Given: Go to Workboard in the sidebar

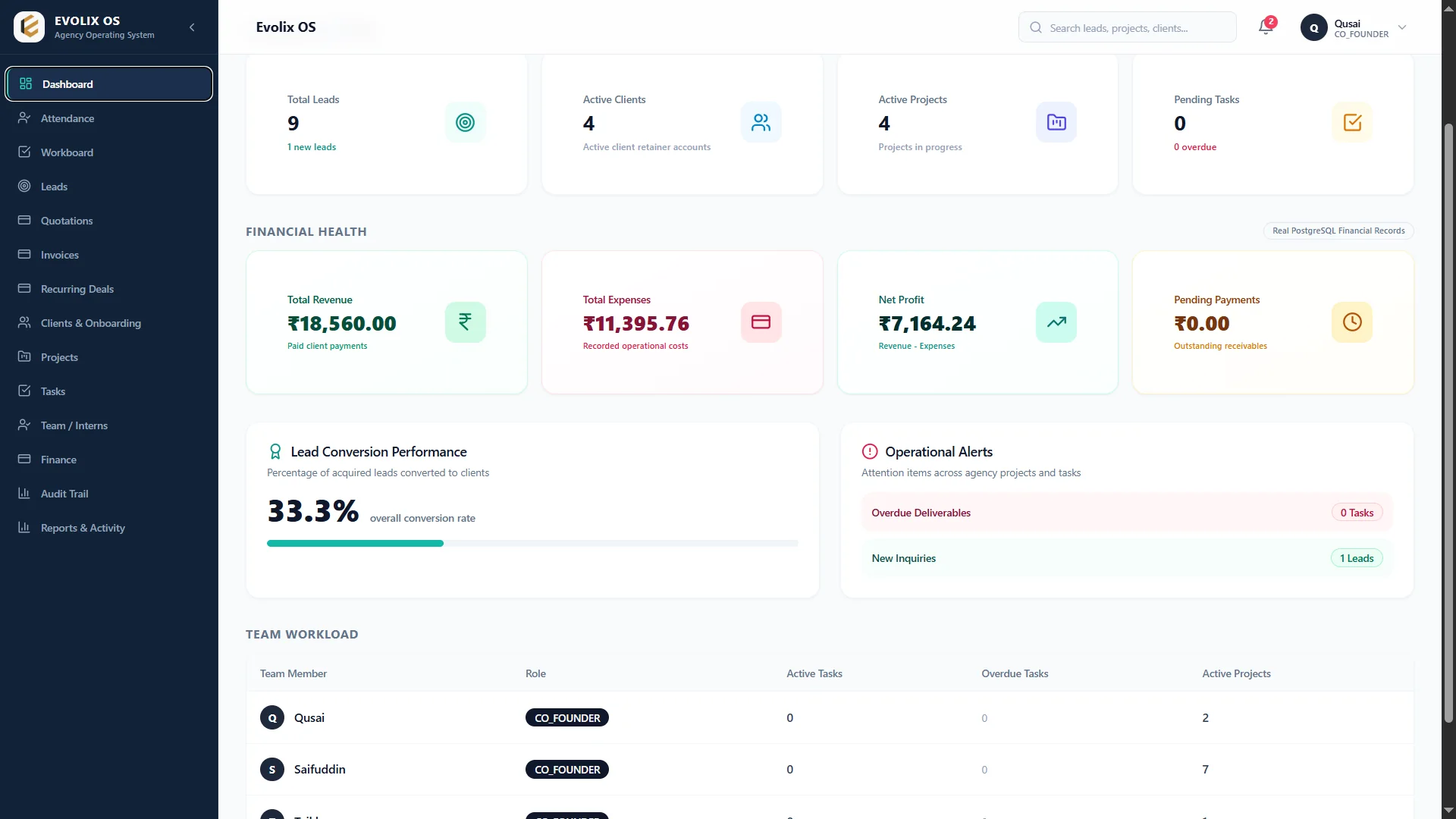Looking at the screenshot, I should pos(109,152).
